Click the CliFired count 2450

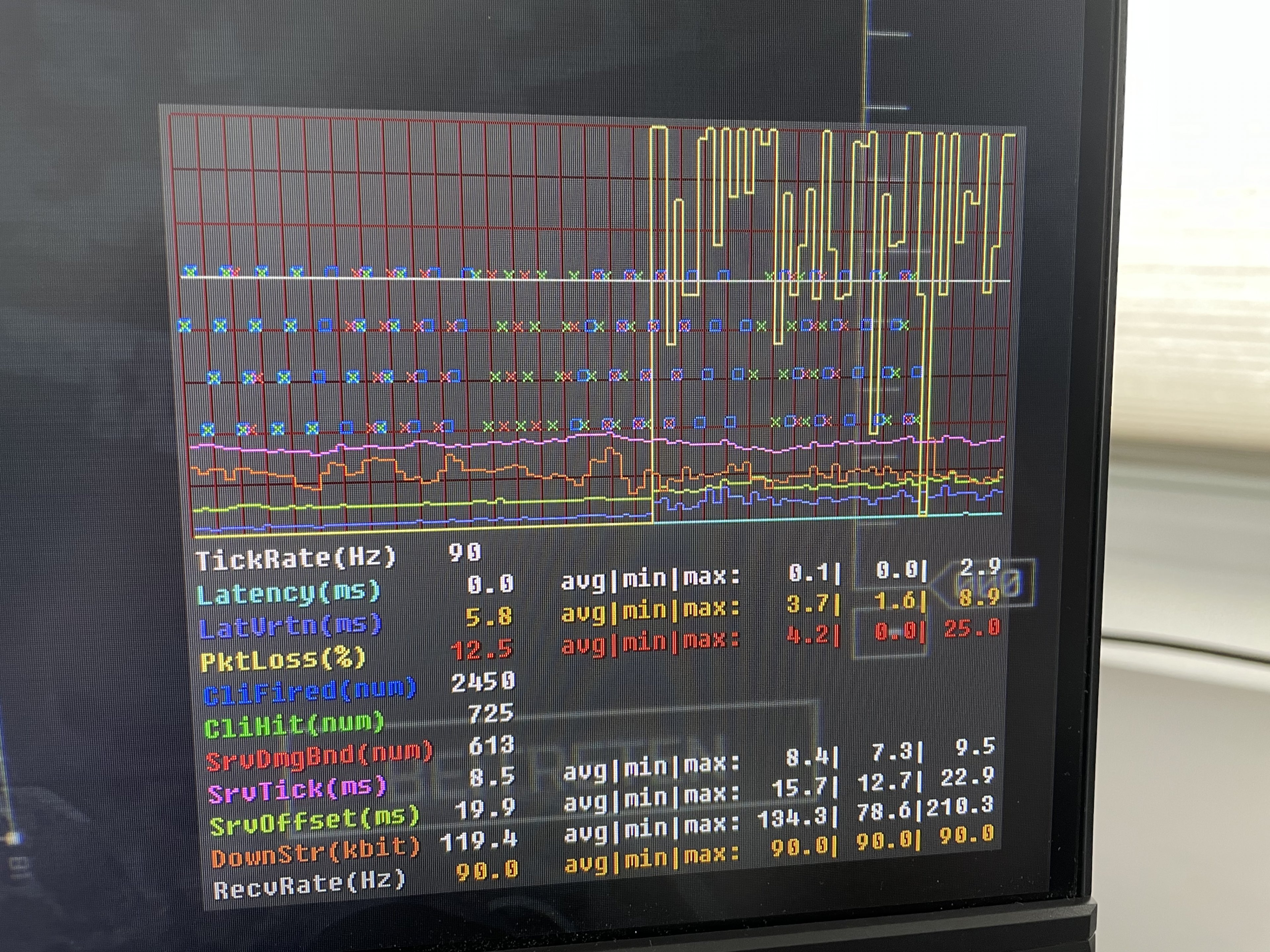pos(483,682)
